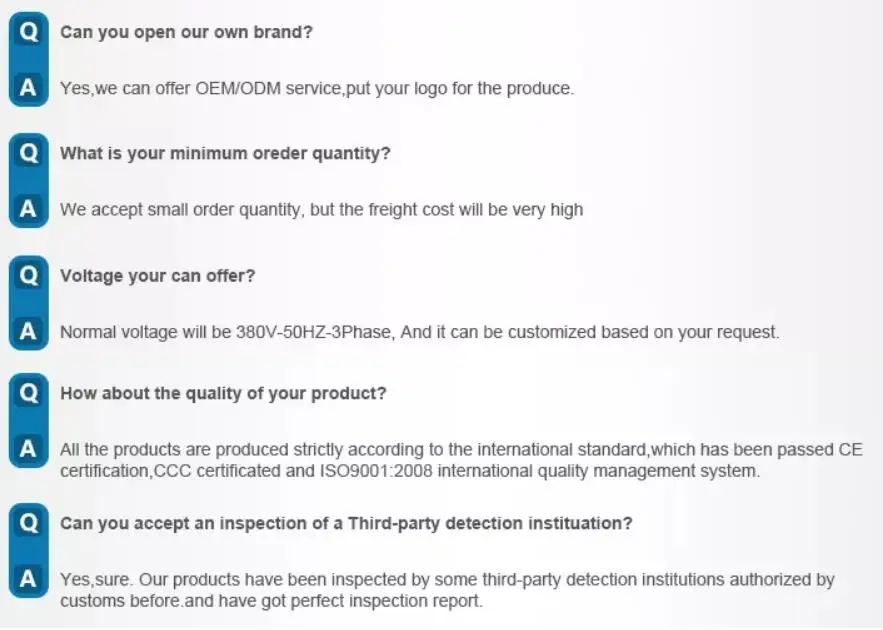Click the Third-party detection instituation question text
Screen dimensions: 883x630
pos(346,524)
